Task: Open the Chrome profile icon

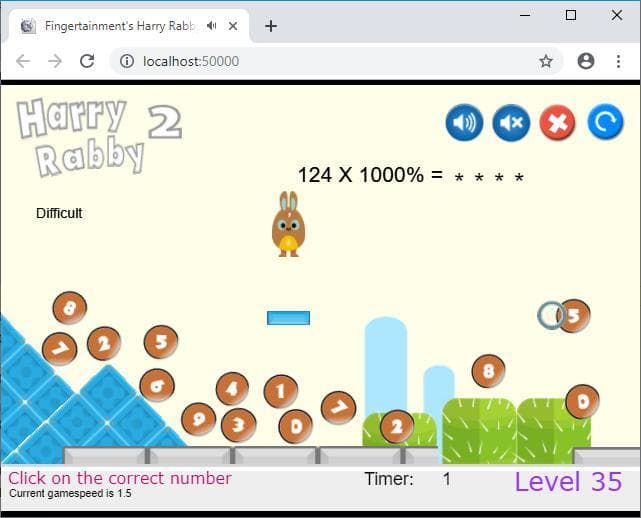Action: click(585, 61)
